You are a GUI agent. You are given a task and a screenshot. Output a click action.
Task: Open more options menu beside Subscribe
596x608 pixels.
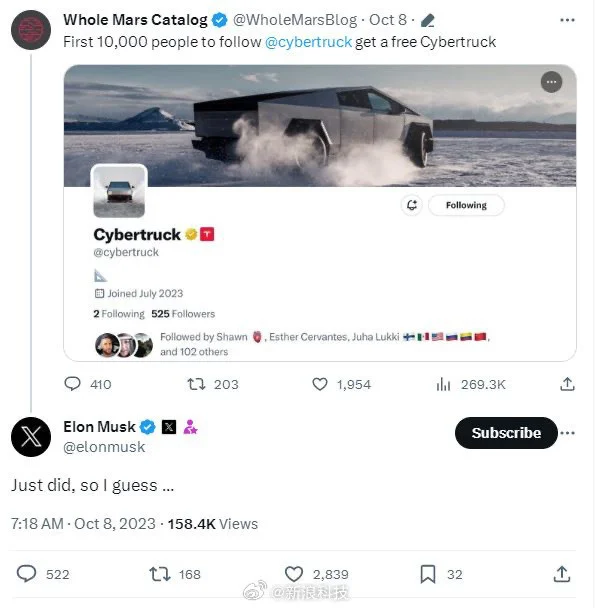click(x=568, y=433)
